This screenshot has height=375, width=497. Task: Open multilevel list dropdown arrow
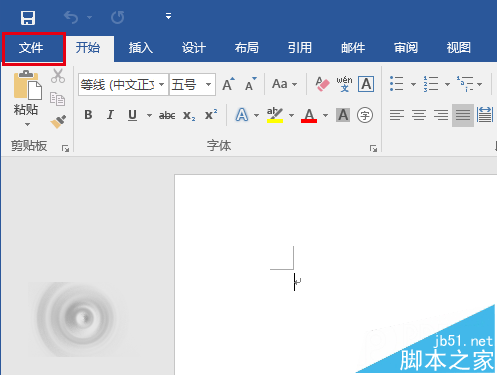(x=480, y=84)
